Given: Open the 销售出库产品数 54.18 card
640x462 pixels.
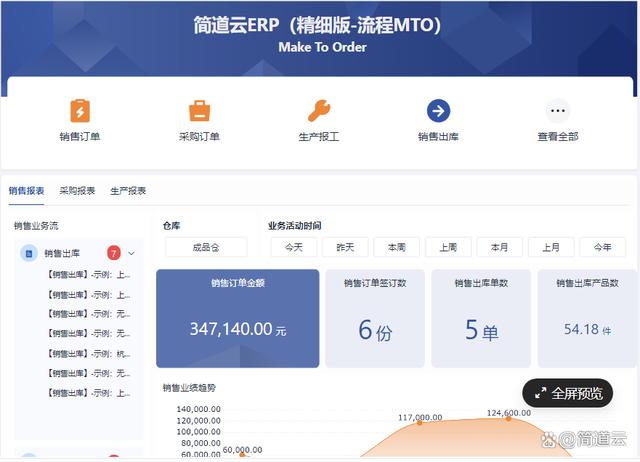Looking at the screenshot, I should 587,318.
